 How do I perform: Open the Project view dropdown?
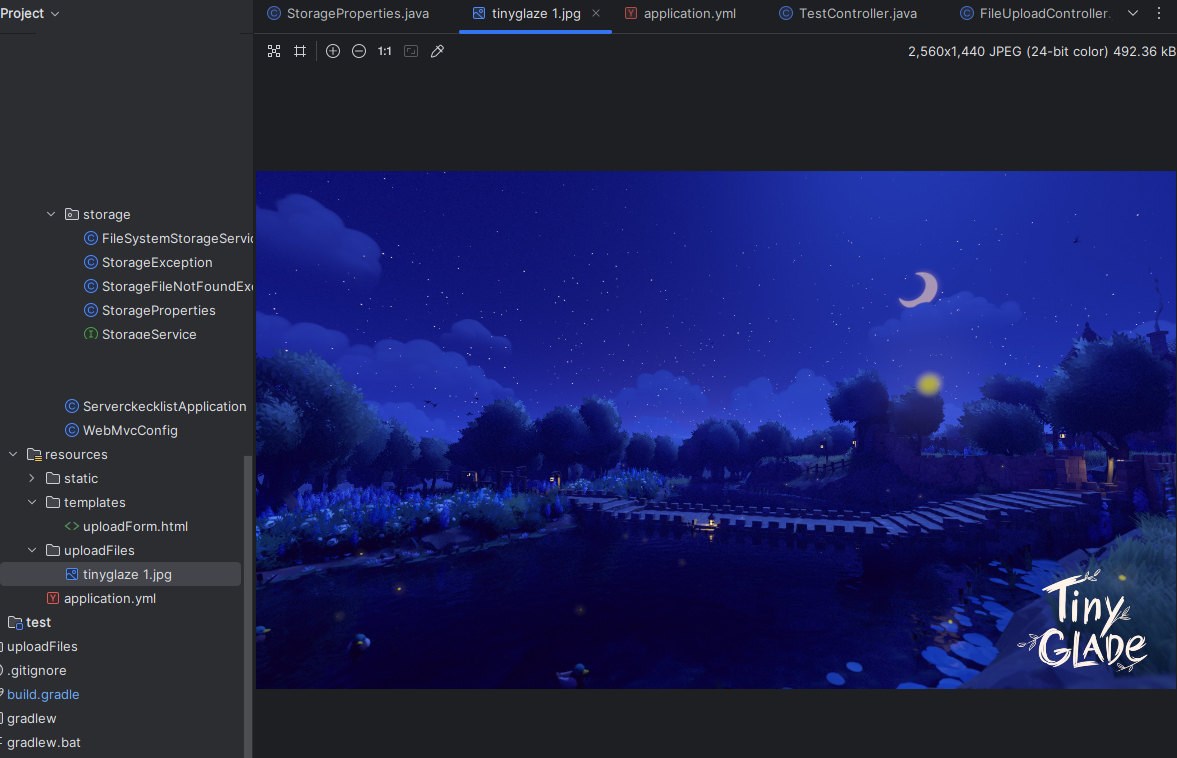(x=30, y=14)
